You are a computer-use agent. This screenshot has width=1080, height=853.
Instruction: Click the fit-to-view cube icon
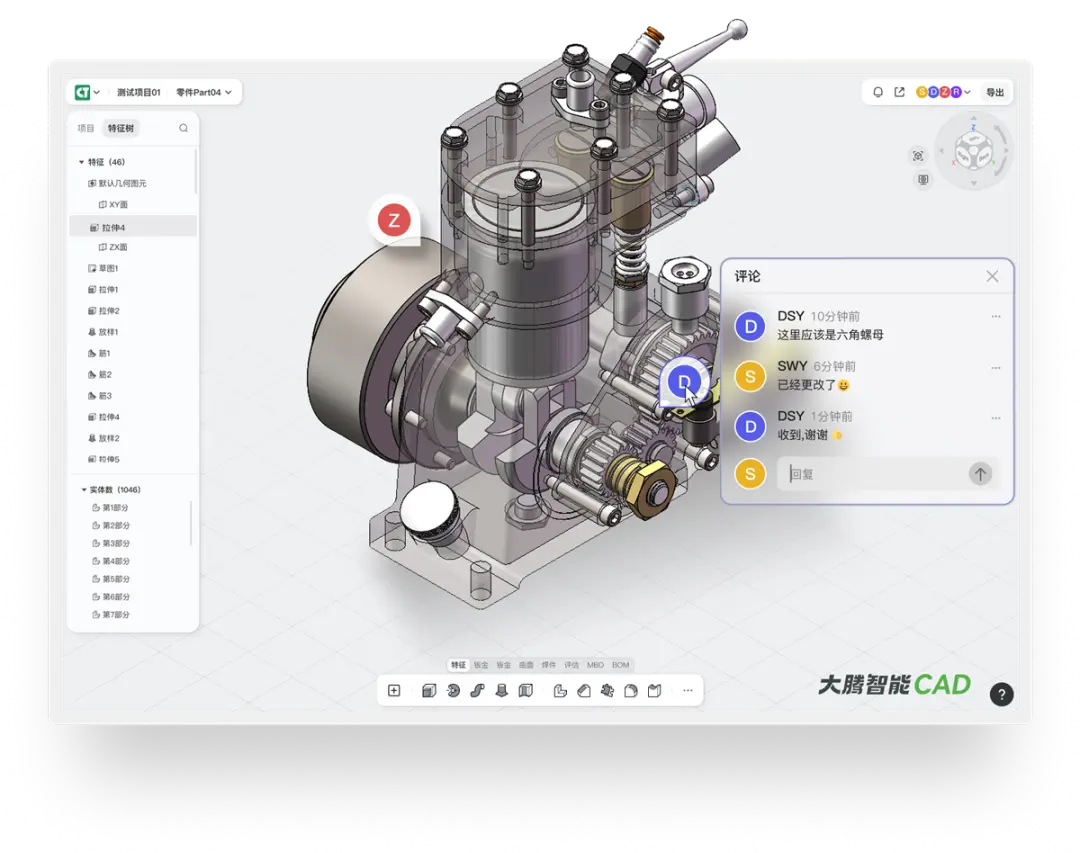click(918, 156)
